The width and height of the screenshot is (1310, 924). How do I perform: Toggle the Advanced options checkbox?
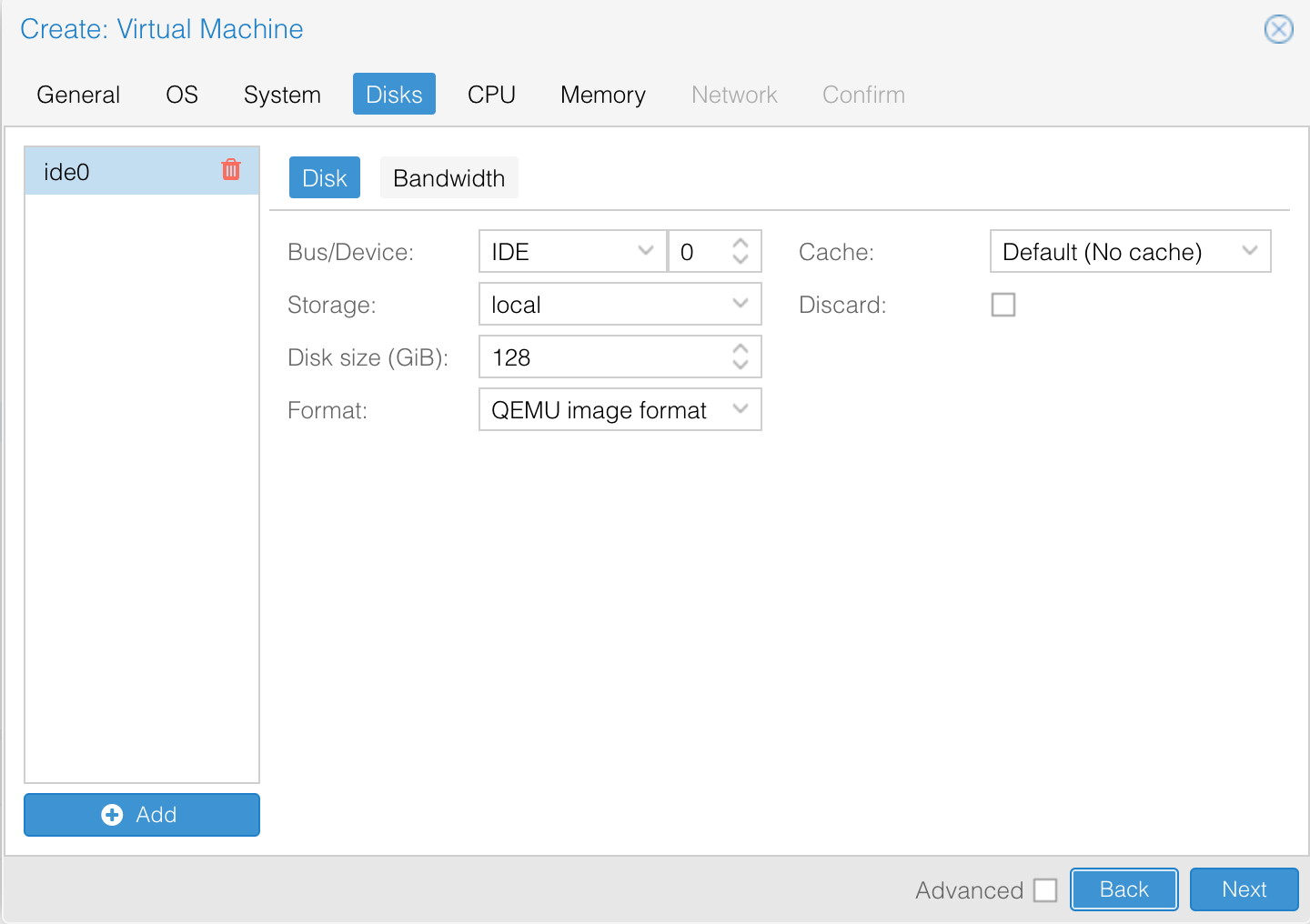coord(1045,890)
